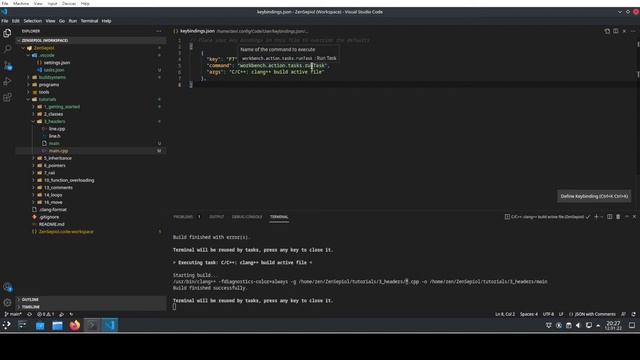Viewport: 640px width, 360px height.
Task: Expand the OUTLINE section
Action: click(x=91, y=300)
